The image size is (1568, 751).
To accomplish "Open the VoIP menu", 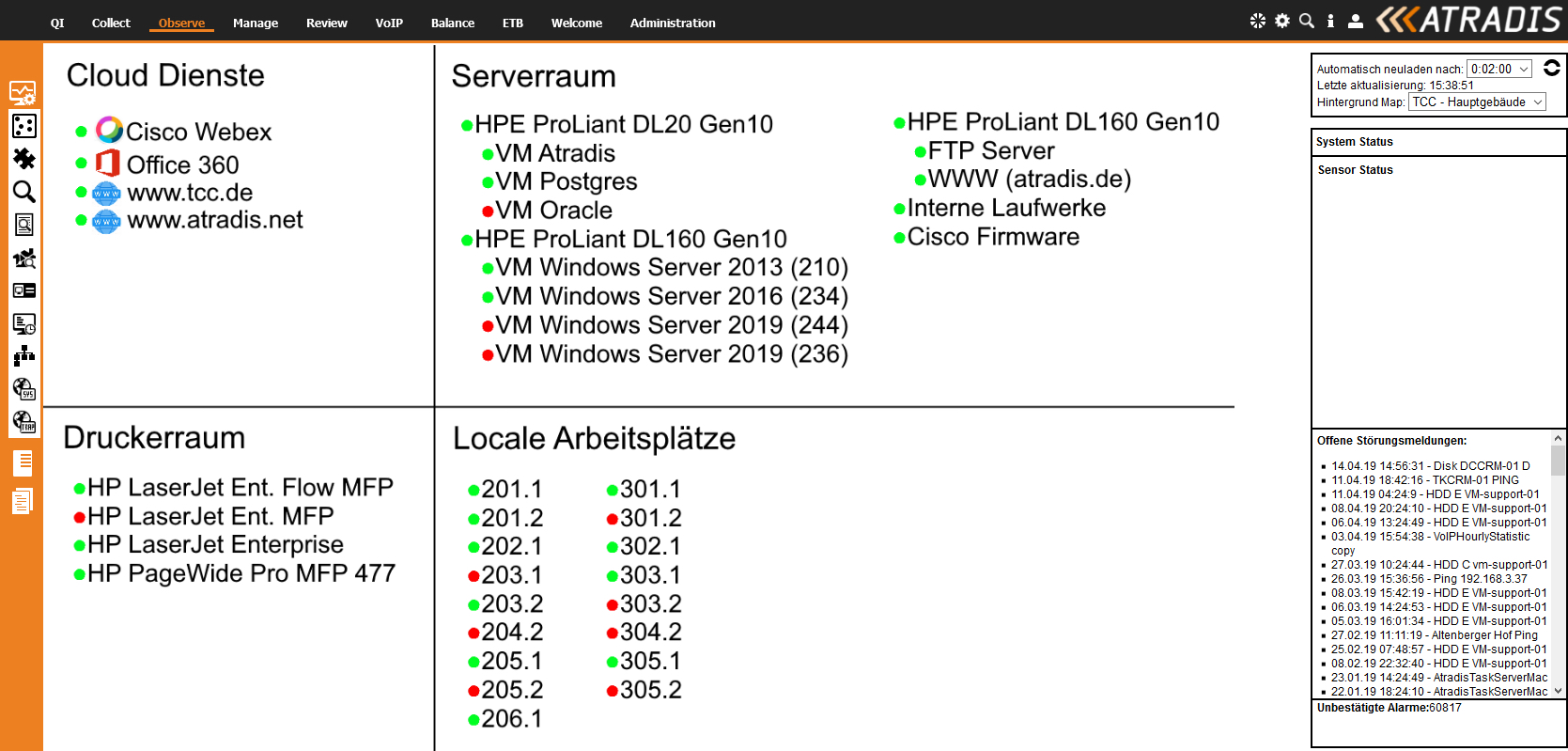I will pos(389,23).
